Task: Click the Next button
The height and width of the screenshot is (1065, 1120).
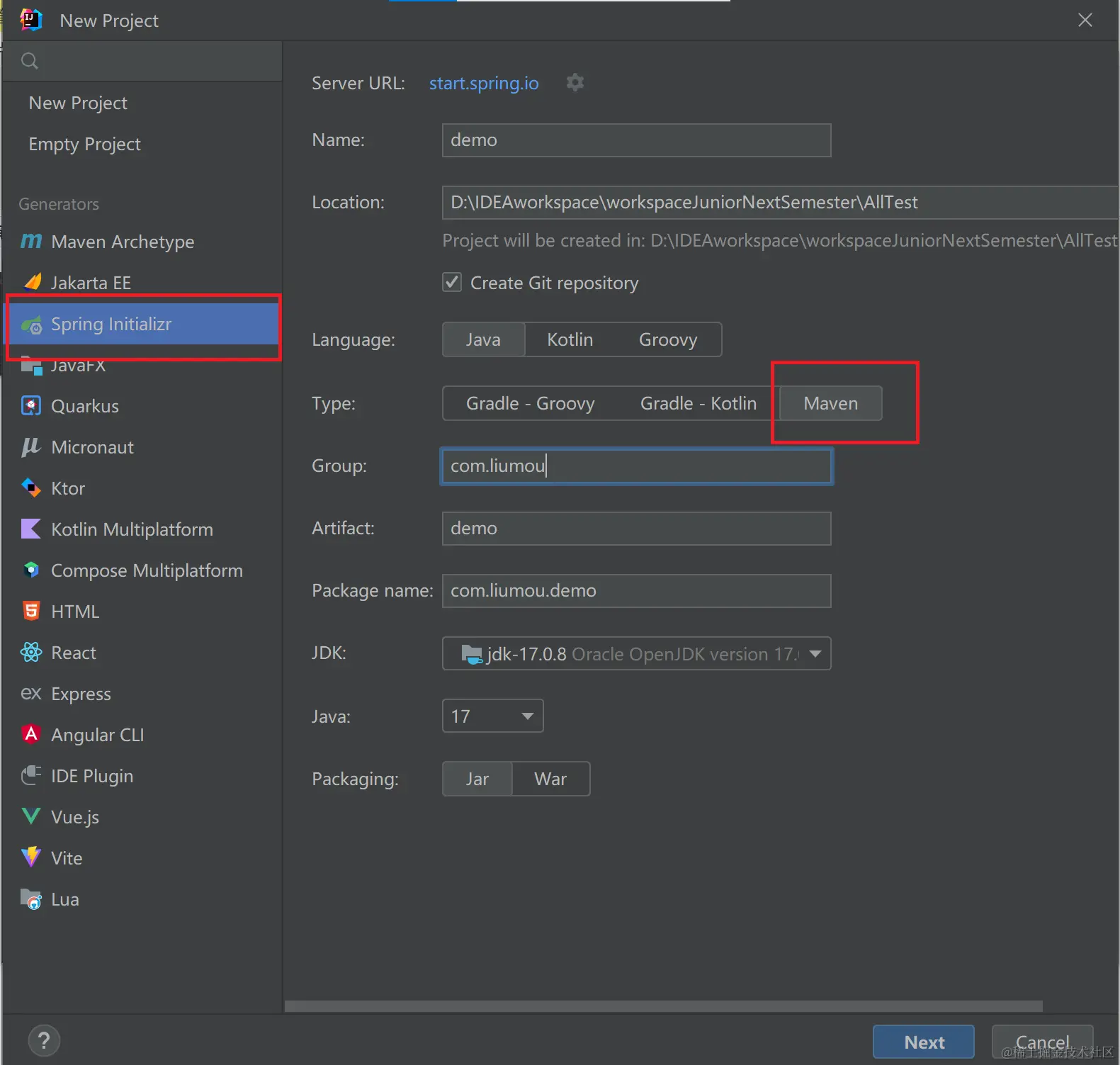Action: tap(924, 1042)
